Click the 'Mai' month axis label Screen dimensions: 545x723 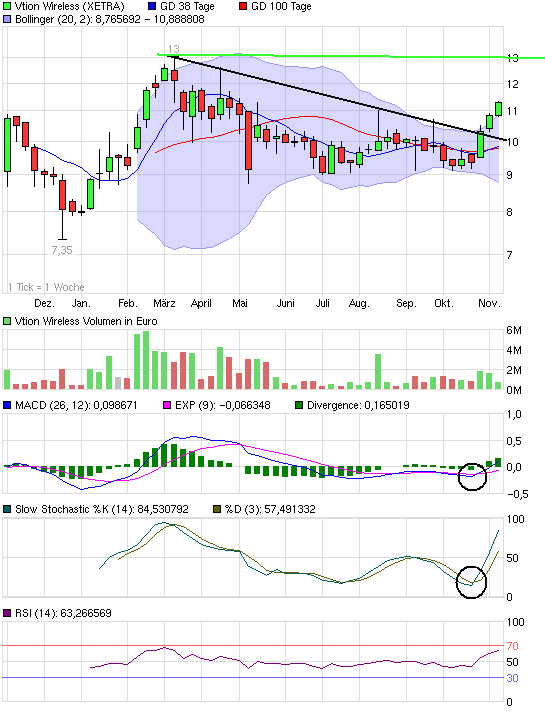(240, 303)
